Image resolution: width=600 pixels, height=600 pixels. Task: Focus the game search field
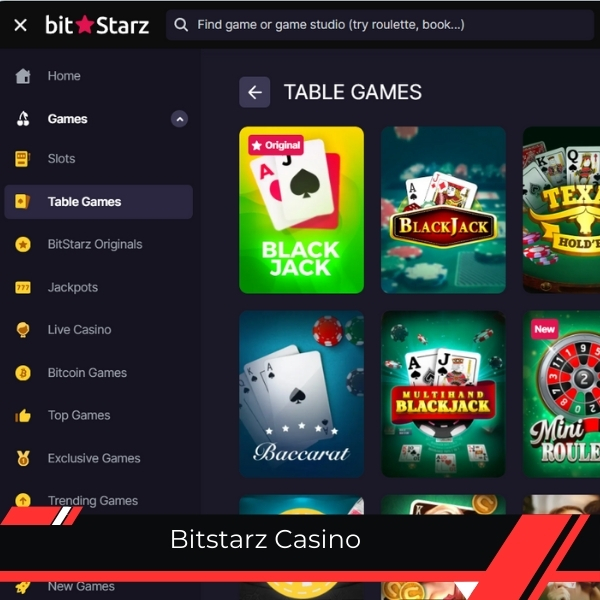(x=380, y=25)
